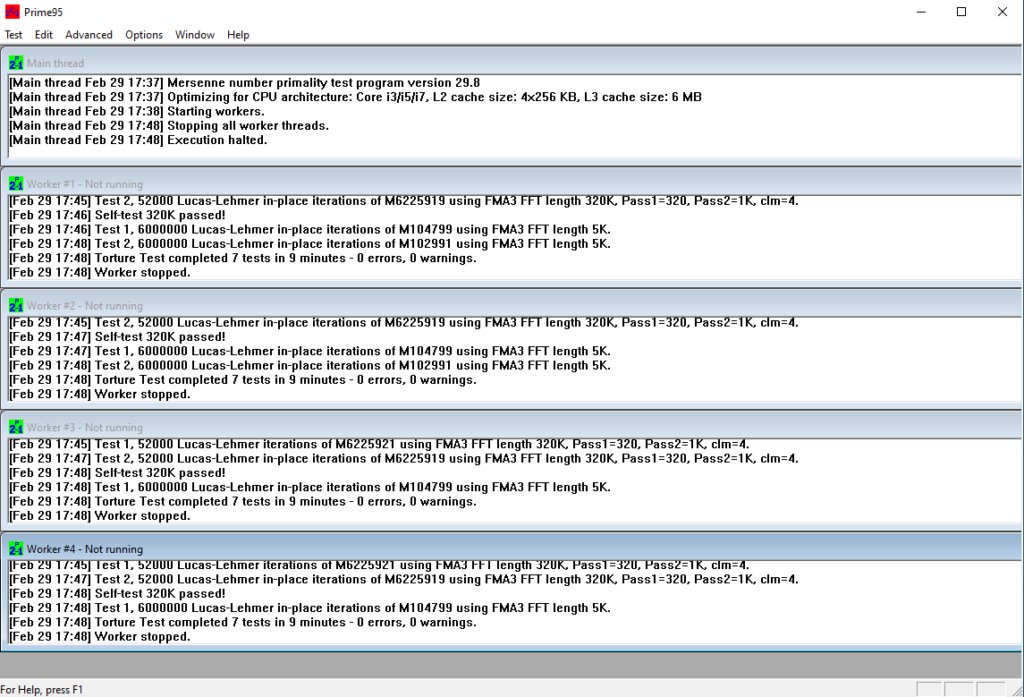1024x697 pixels.
Task: Open the Advanced menu
Action: [89, 35]
